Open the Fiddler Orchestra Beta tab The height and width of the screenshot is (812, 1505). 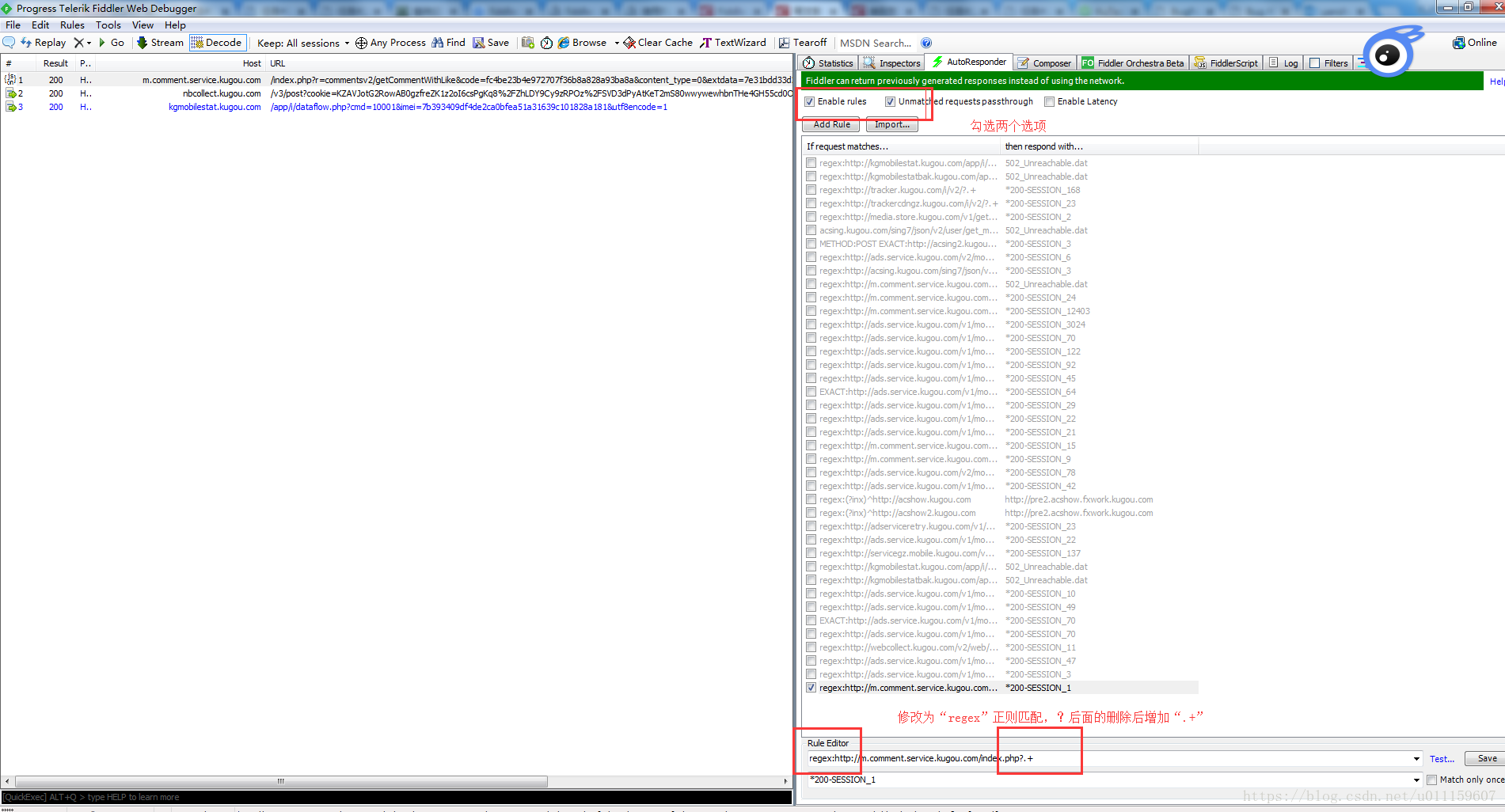(1133, 63)
